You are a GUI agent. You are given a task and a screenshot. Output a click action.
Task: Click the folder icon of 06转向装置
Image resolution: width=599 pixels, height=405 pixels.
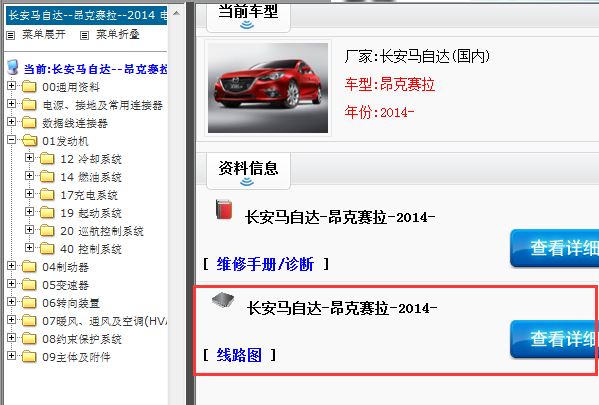pyautogui.click(x=29, y=303)
